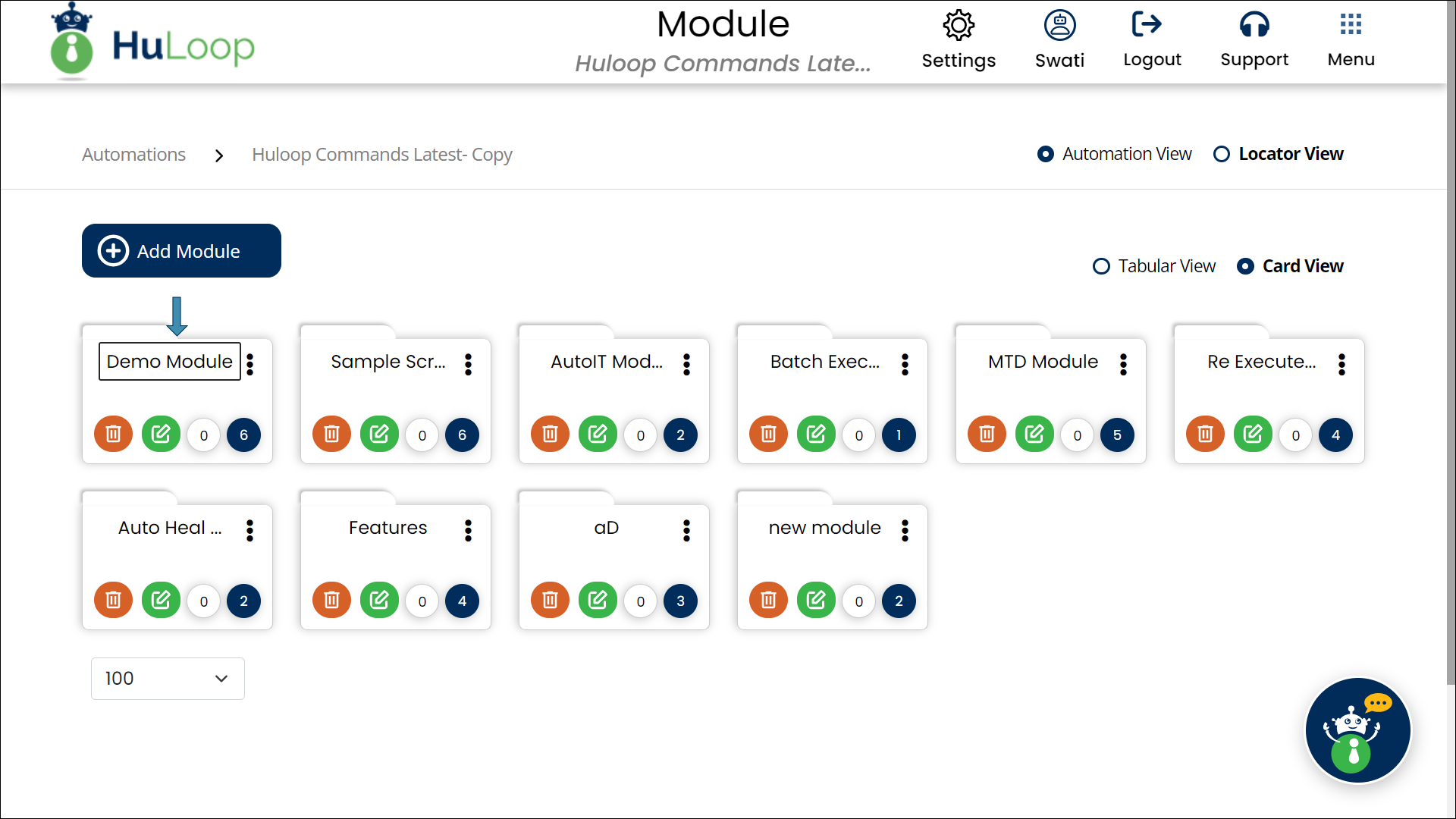The width and height of the screenshot is (1456, 819).
Task: Open Settings gear in header
Action: click(x=959, y=26)
